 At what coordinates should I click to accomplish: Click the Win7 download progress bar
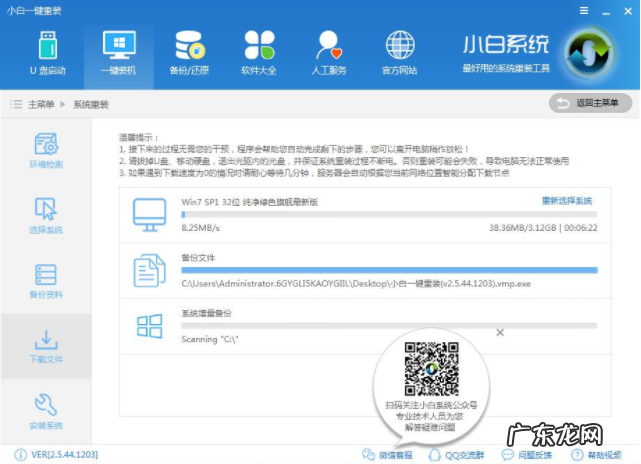point(389,214)
